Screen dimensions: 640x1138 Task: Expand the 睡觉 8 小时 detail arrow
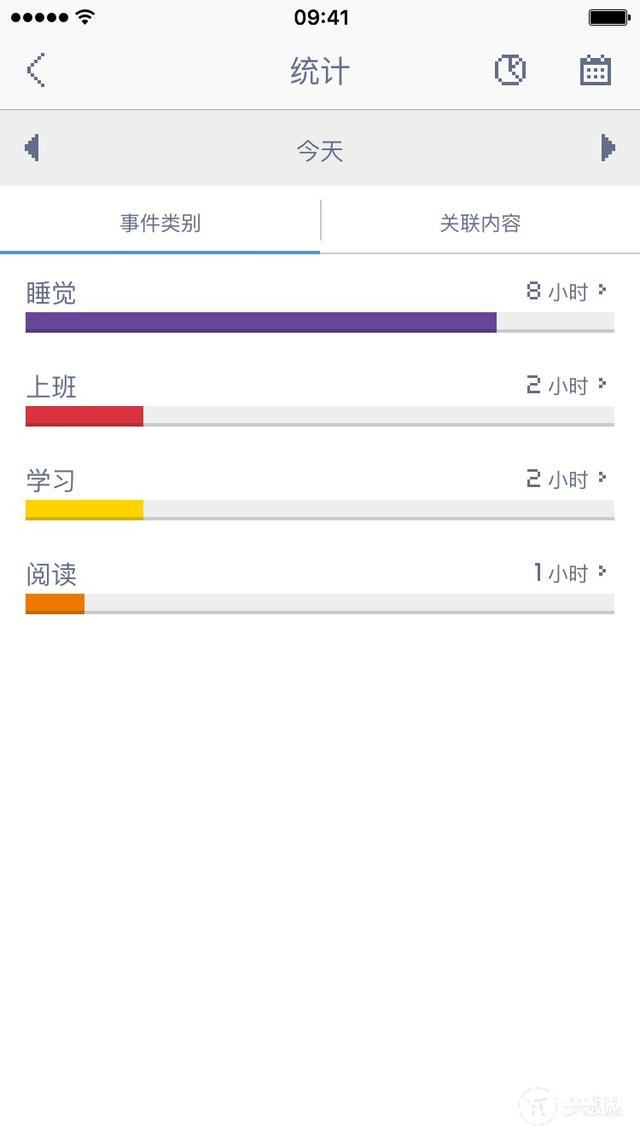pyautogui.click(x=602, y=291)
